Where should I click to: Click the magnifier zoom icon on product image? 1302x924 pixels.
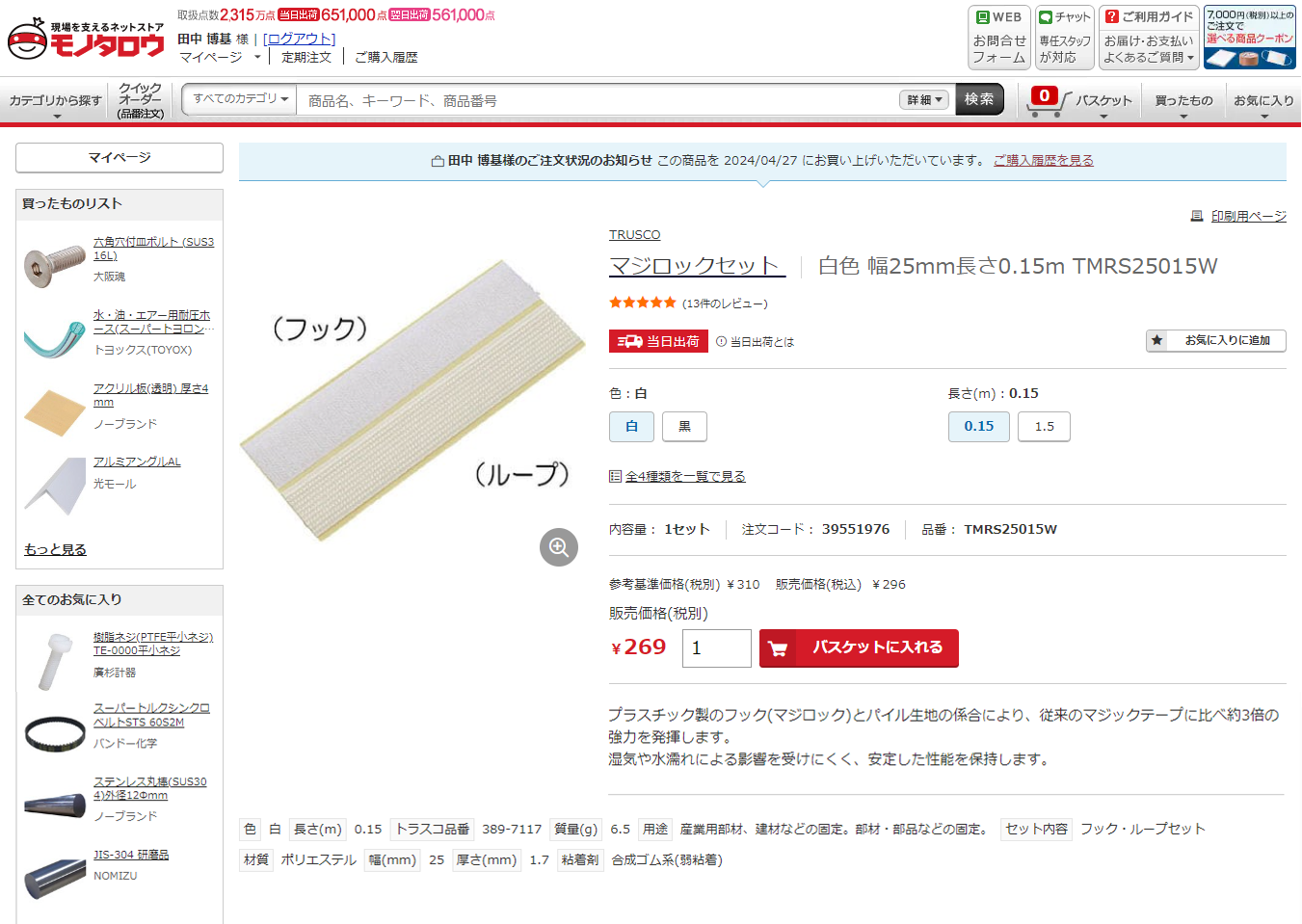click(x=559, y=547)
